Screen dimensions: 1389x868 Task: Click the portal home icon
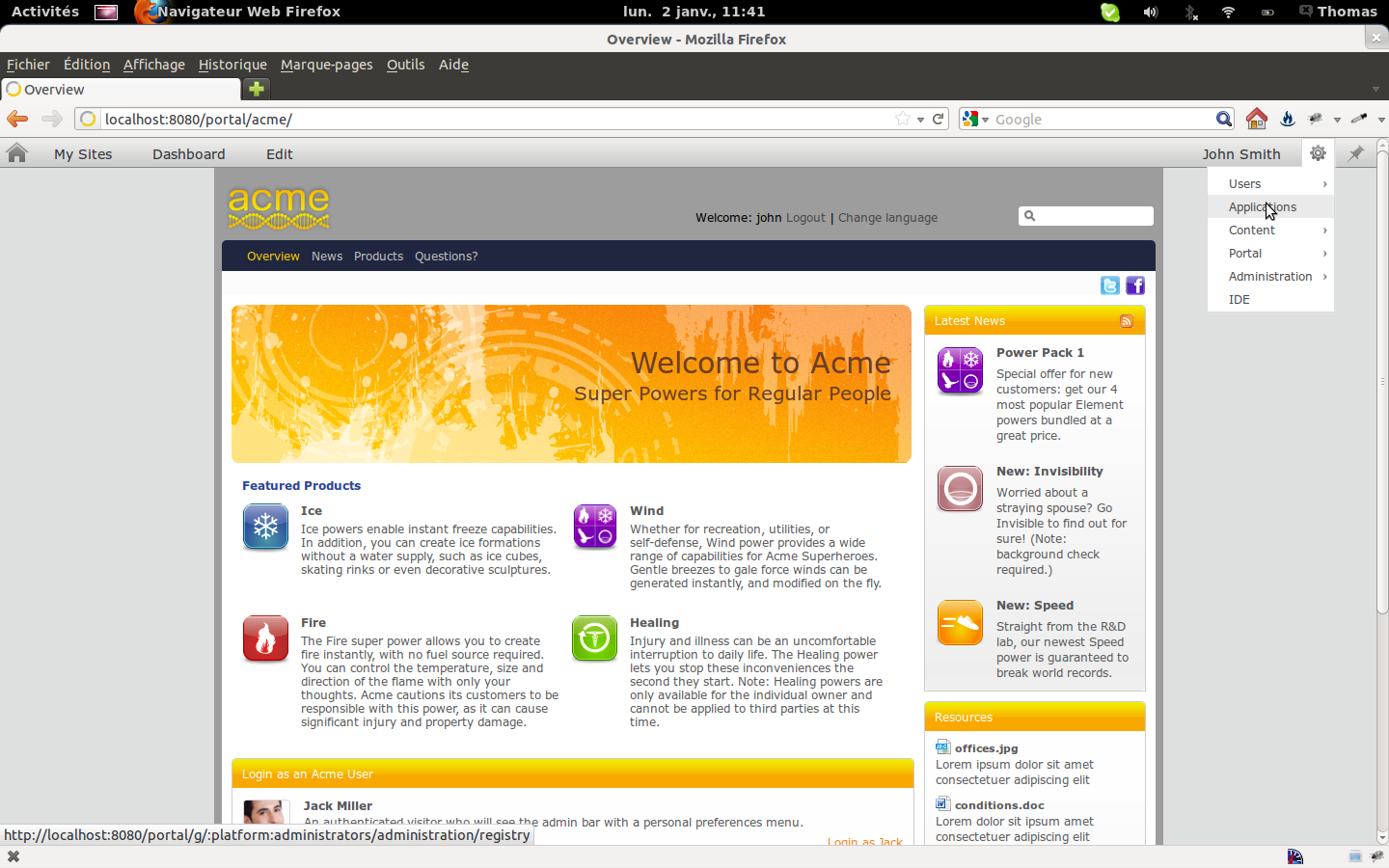(16, 153)
